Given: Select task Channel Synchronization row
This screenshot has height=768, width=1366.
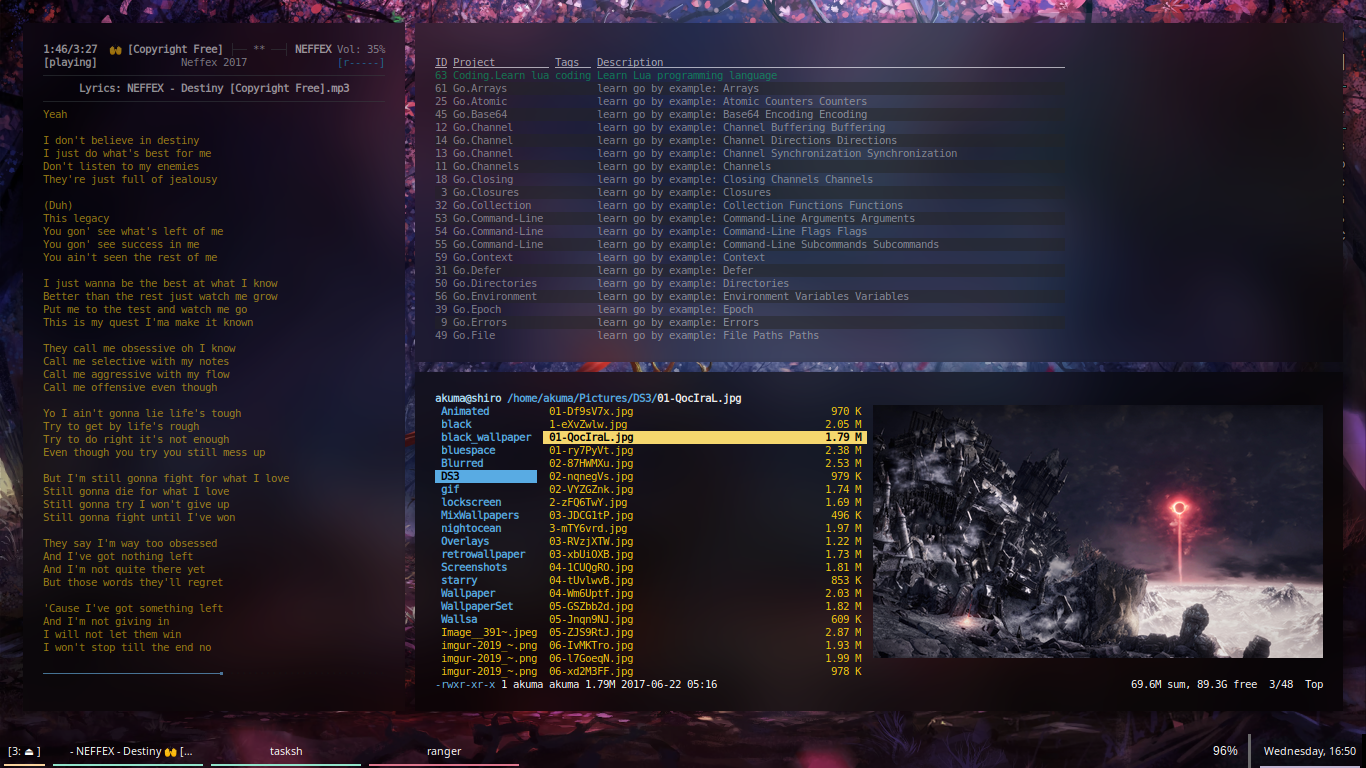Looking at the screenshot, I should (x=749, y=153).
